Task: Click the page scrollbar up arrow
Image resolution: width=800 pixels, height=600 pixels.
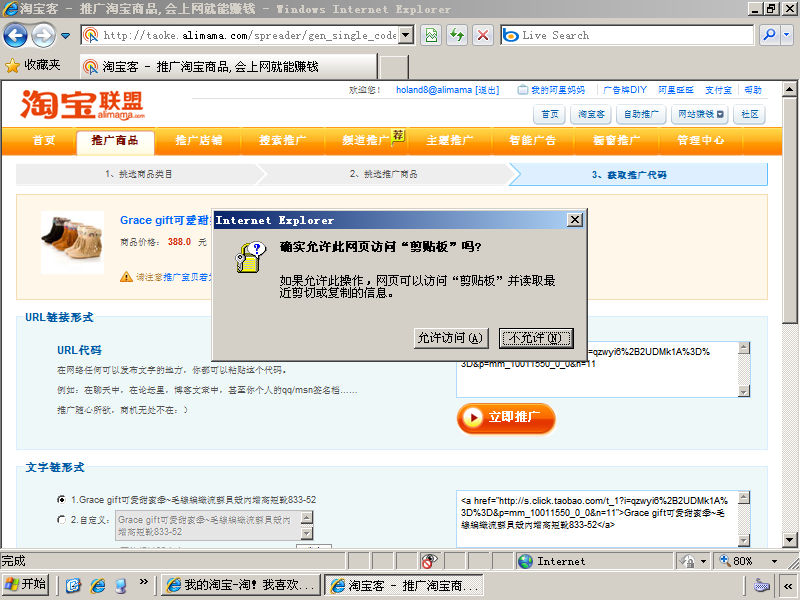Action: [789, 89]
